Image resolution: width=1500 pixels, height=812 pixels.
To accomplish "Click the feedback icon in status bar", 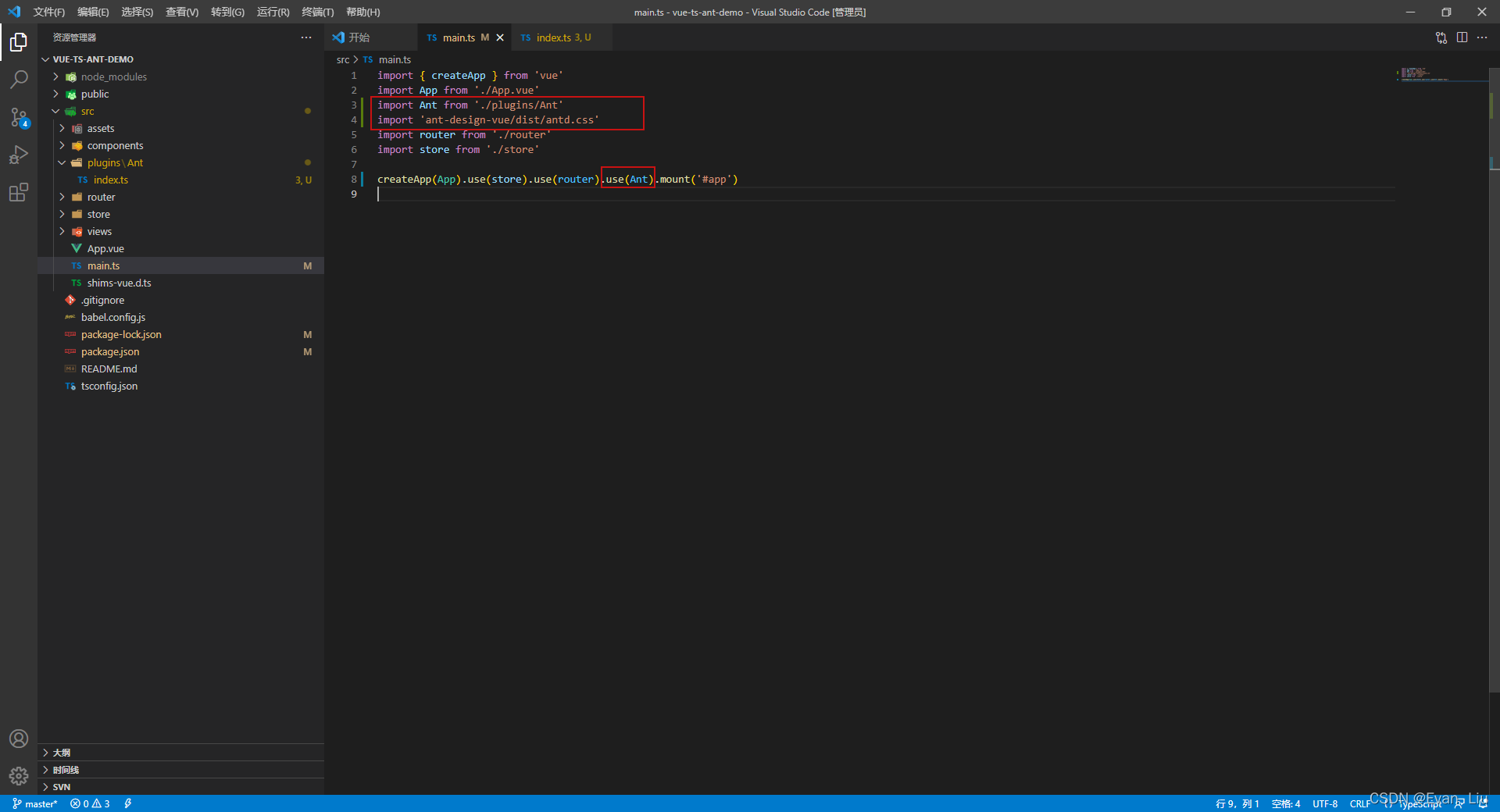I will (x=1459, y=803).
